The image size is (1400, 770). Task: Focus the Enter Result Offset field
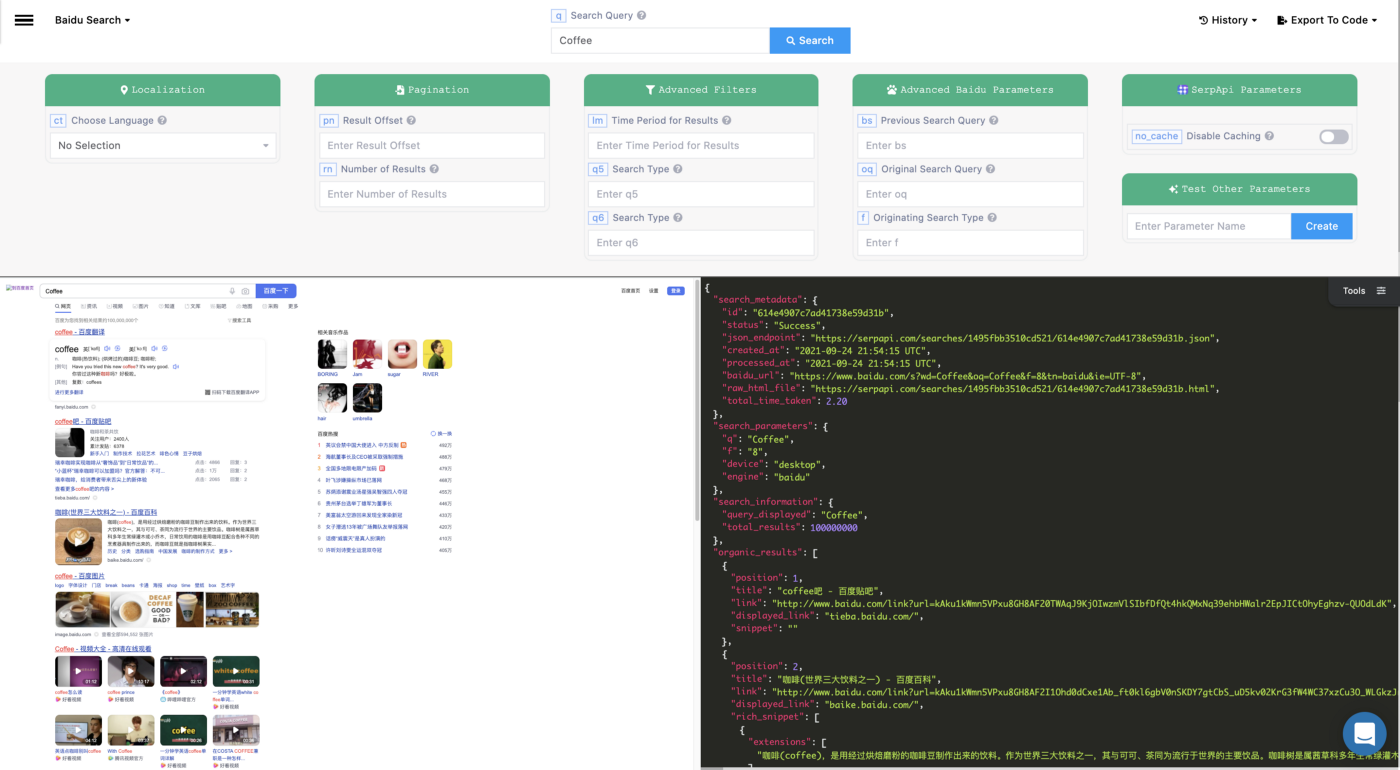pyautogui.click(x=432, y=146)
